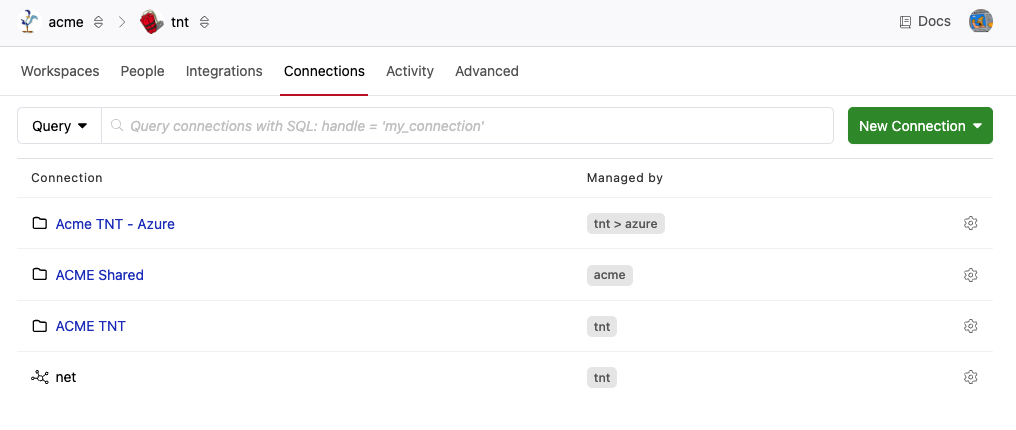Click the tnt project dynamite icon
This screenshot has width=1016, height=430.
tap(152, 22)
